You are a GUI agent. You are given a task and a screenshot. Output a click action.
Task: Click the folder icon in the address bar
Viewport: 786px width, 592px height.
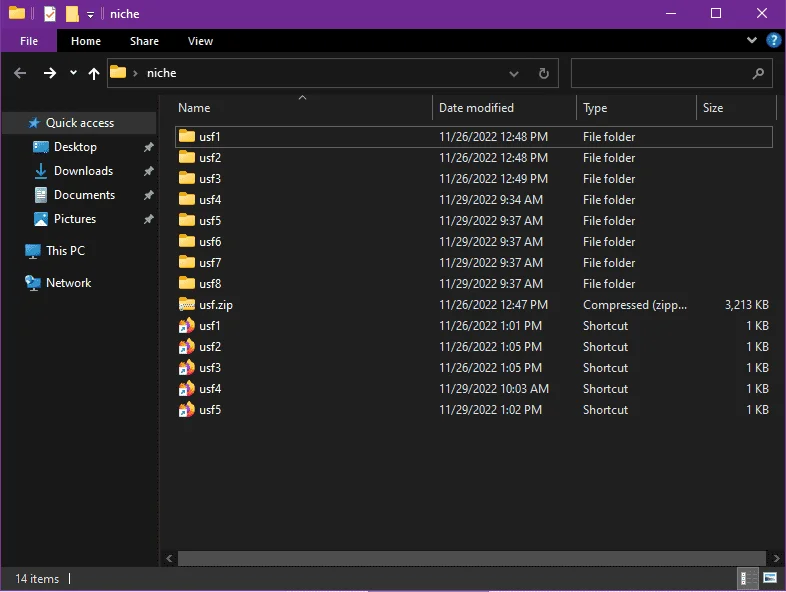coord(118,72)
